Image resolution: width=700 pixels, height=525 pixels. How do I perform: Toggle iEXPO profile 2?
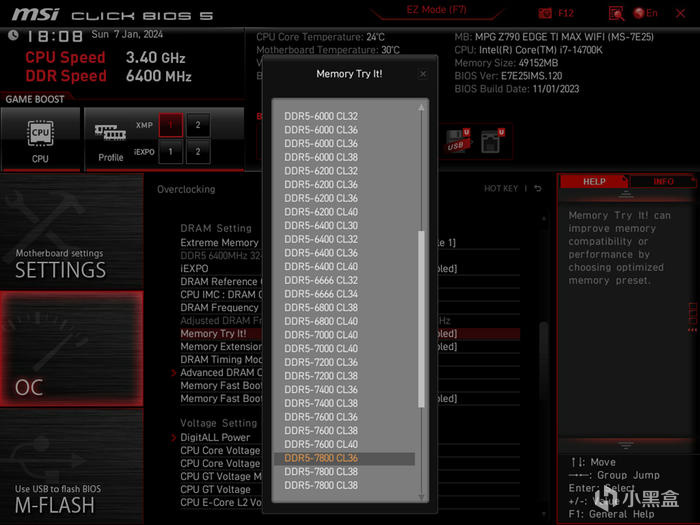coord(198,152)
